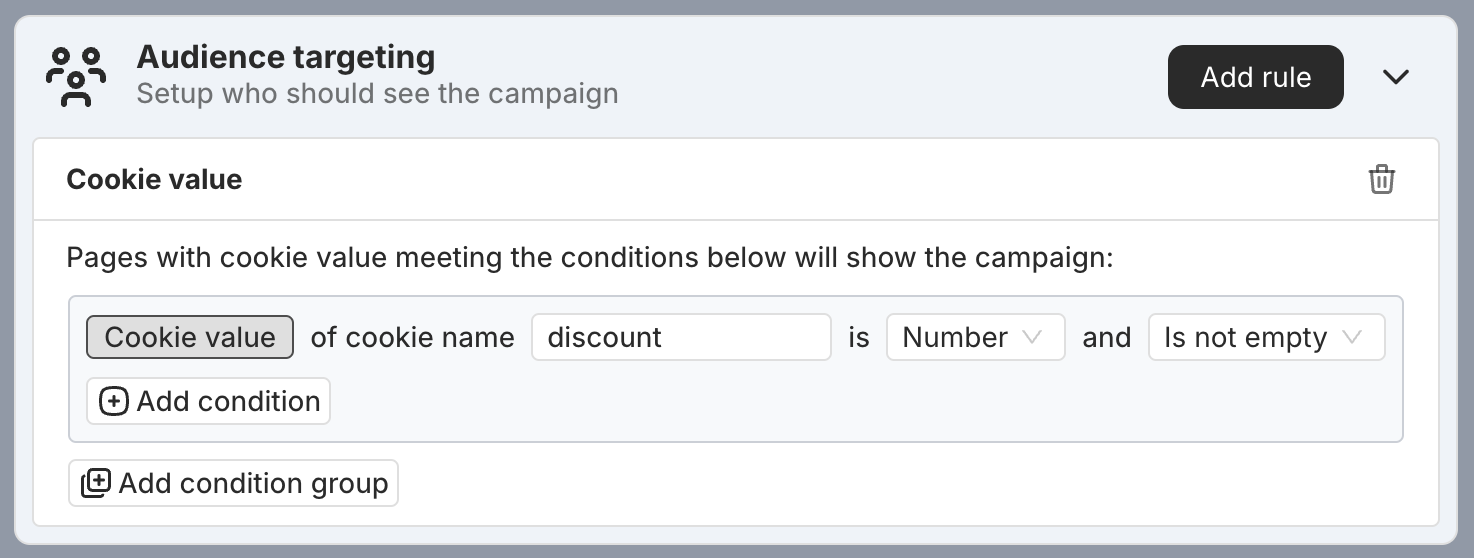Open the Is not empty operator dropdown

pyautogui.click(x=1266, y=337)
